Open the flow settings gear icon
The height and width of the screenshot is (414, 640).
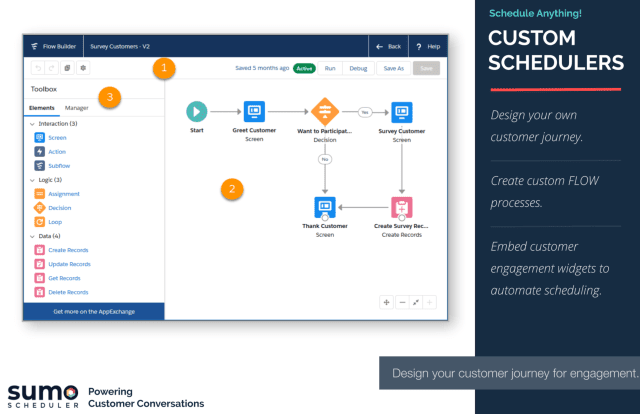[83, 69]
